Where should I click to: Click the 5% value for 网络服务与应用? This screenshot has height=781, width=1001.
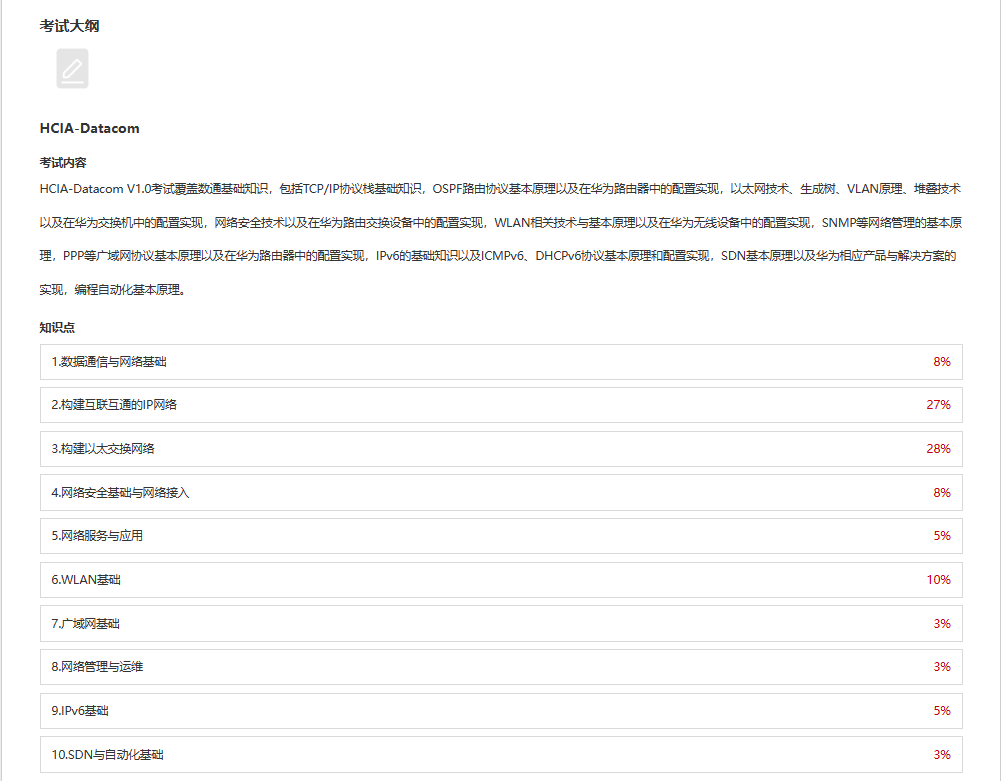pyautogui.click(x=942, y=536)
